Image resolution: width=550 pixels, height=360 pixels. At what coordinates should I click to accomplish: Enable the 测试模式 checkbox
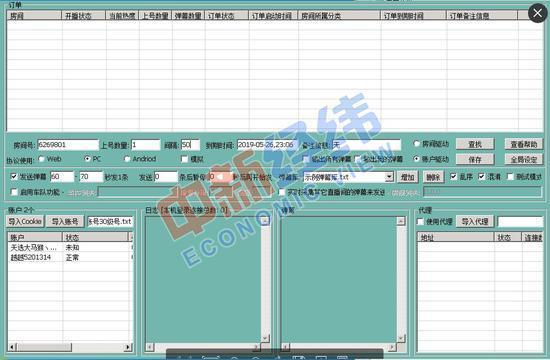pos(510,176)
